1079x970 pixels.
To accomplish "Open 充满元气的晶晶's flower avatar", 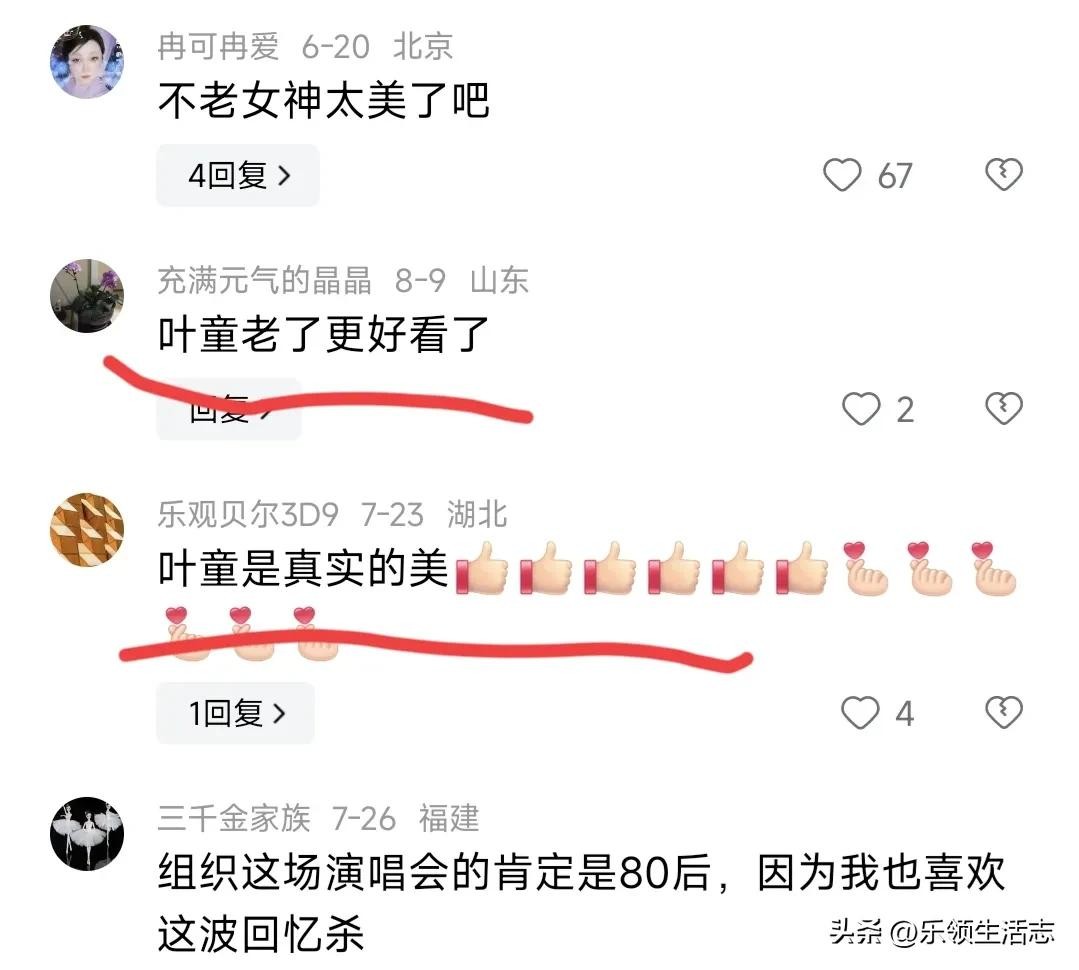I will [87, 296].
